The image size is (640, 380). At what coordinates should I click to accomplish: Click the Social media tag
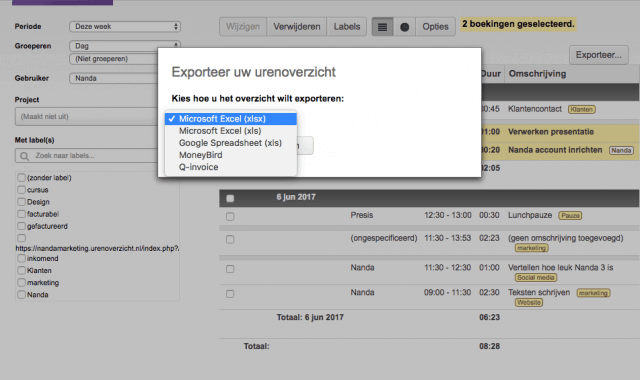536,278
